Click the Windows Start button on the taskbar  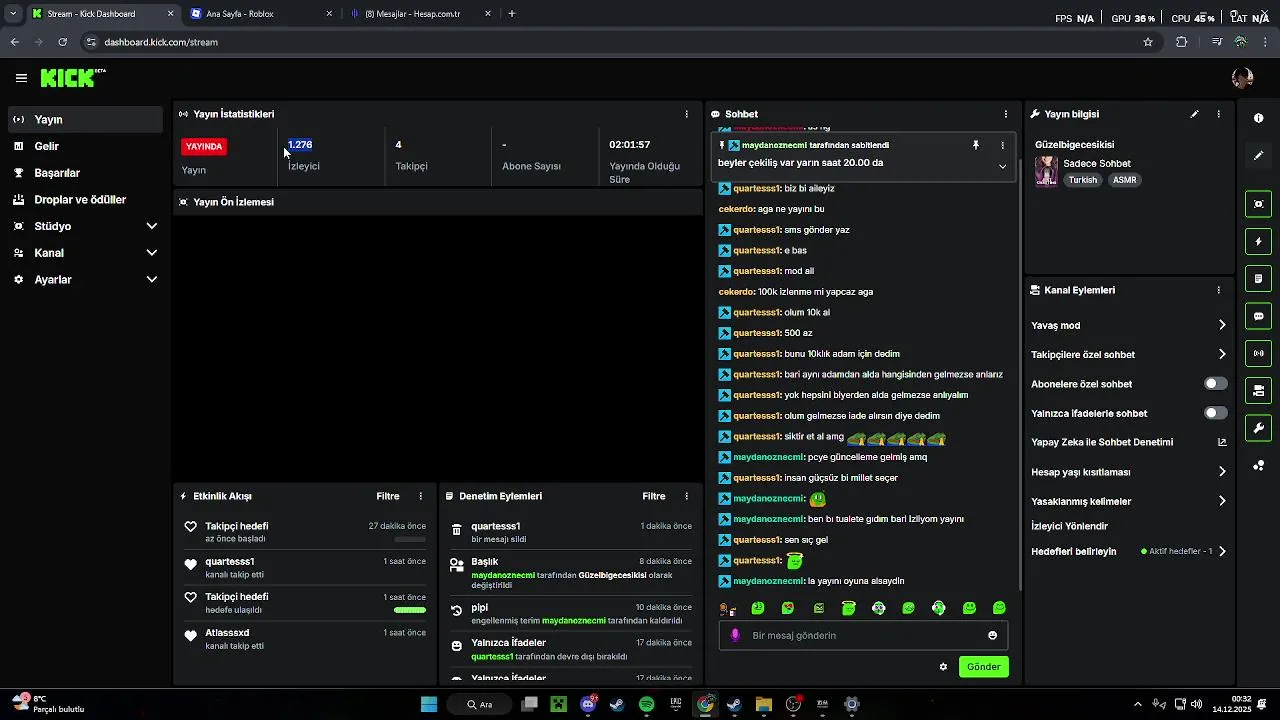click(429, 704)
